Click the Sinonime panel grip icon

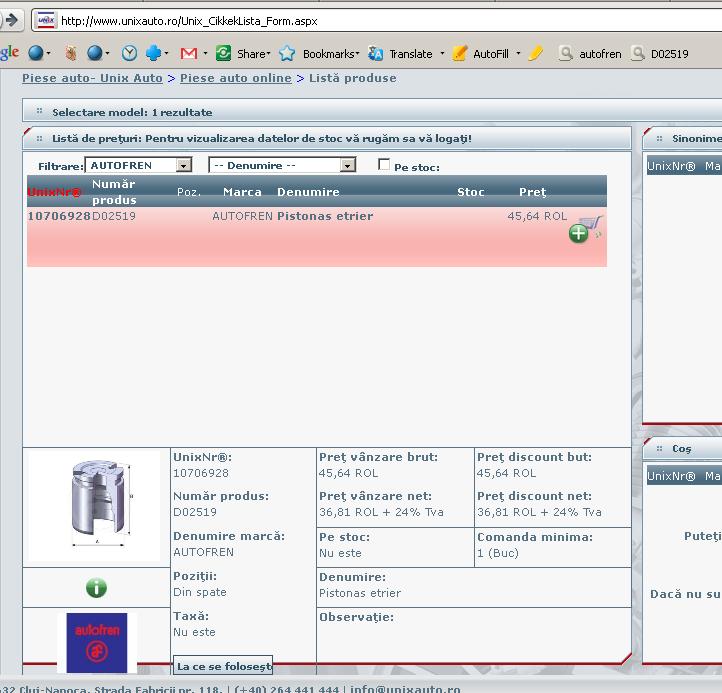tap(659, 138)
